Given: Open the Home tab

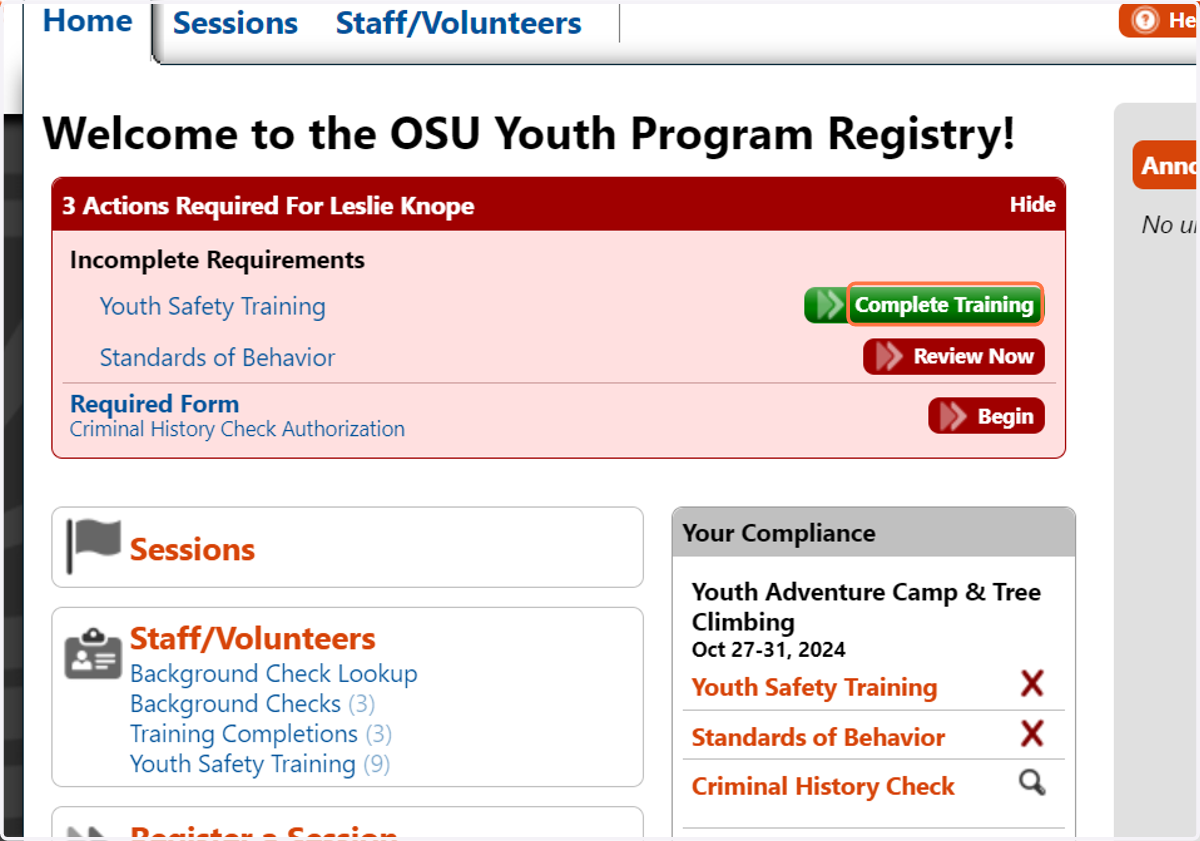Looking at the screenshot, I should click(88, 22).
